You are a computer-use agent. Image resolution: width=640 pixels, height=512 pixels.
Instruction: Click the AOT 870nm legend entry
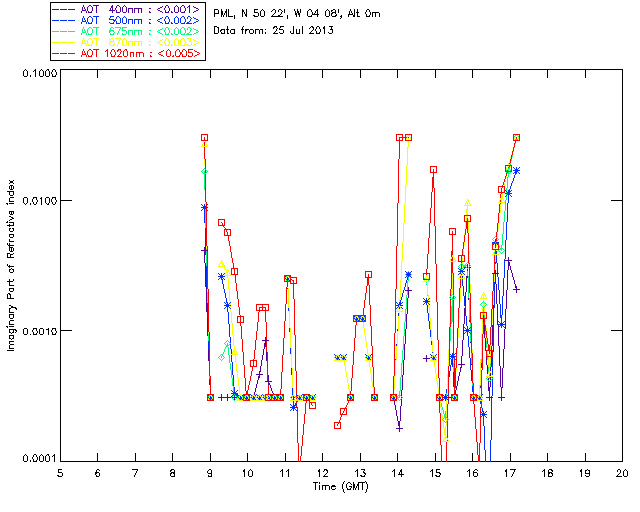click(x=140, y=42)
